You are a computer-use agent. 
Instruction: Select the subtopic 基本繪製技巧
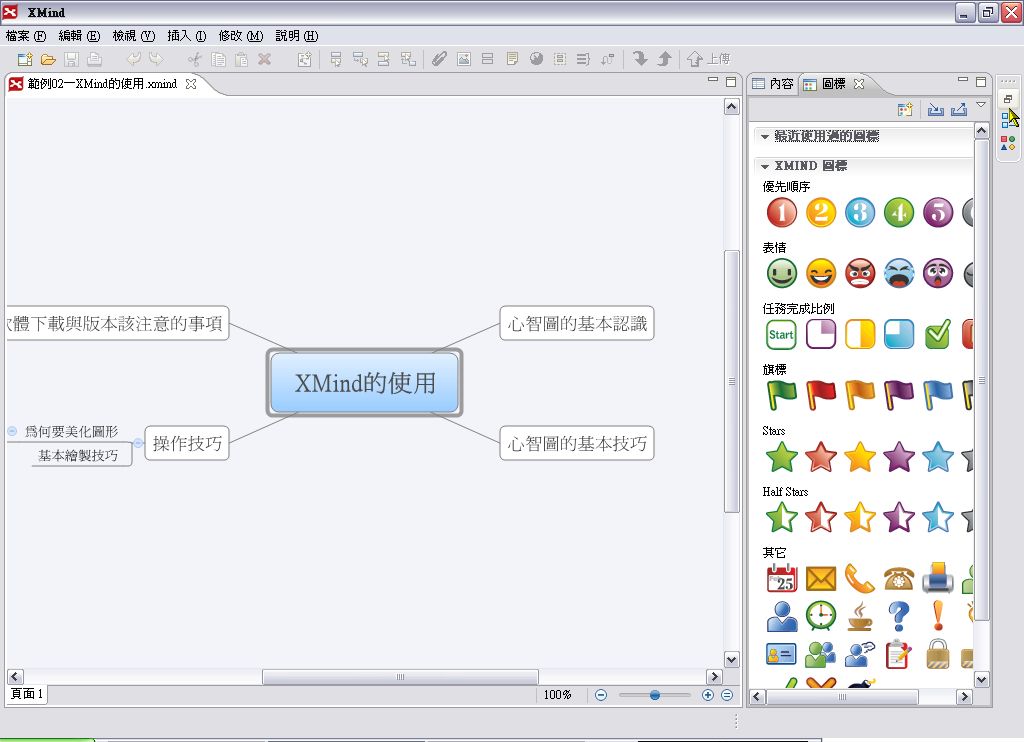point(78,455)
